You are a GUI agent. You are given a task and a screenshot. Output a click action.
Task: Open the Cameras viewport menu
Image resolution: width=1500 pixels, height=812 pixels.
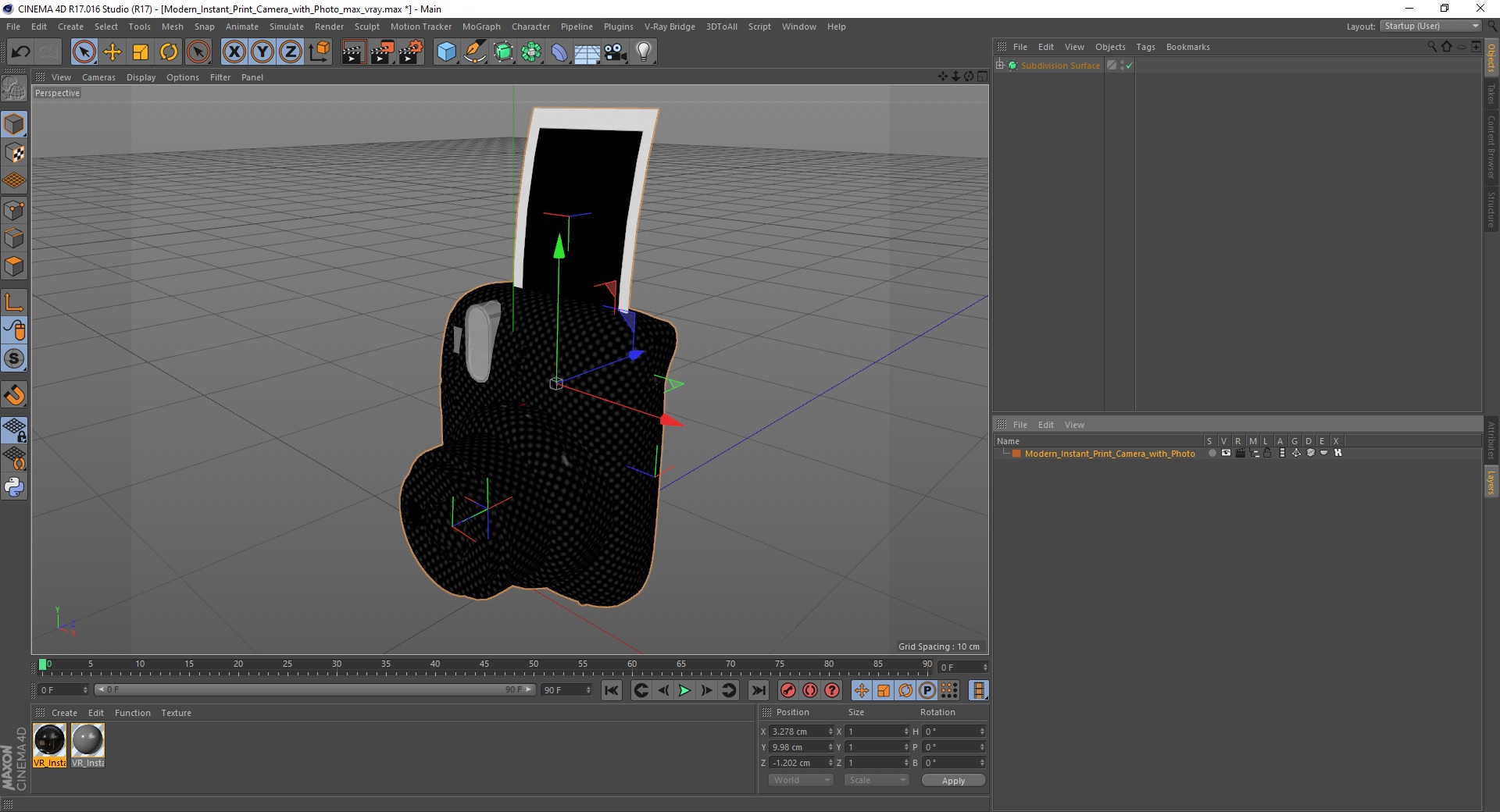point(98,77)
